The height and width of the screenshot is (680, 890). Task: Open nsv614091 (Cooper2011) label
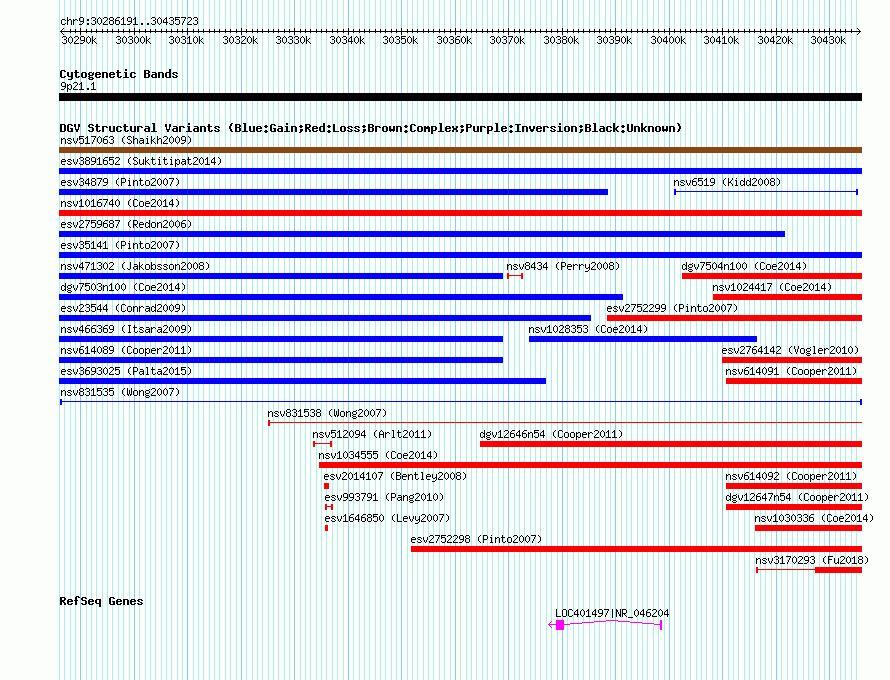click(791, 371)
